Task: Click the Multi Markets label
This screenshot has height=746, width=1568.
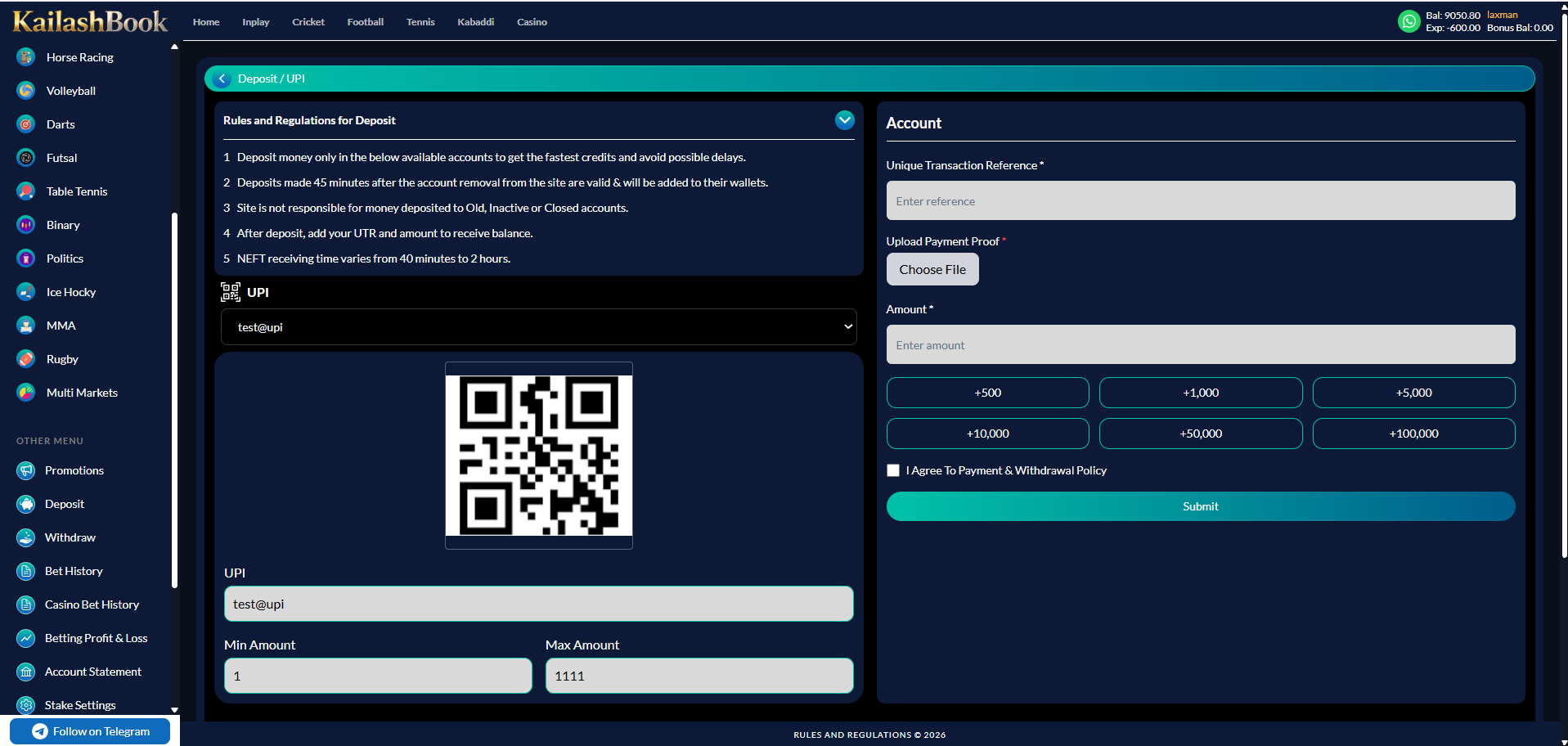Action: tap(82, 393)
